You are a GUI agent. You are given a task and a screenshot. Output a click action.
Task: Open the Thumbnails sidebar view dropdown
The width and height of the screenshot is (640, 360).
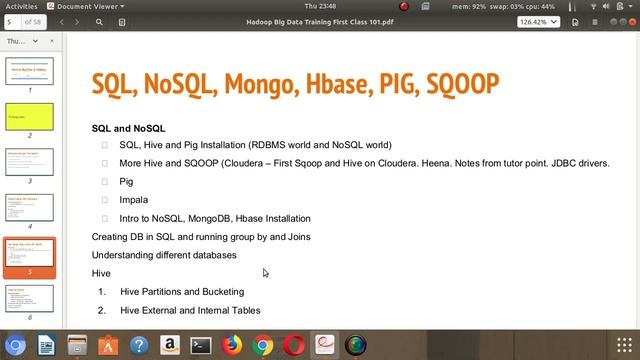[22, 41]
